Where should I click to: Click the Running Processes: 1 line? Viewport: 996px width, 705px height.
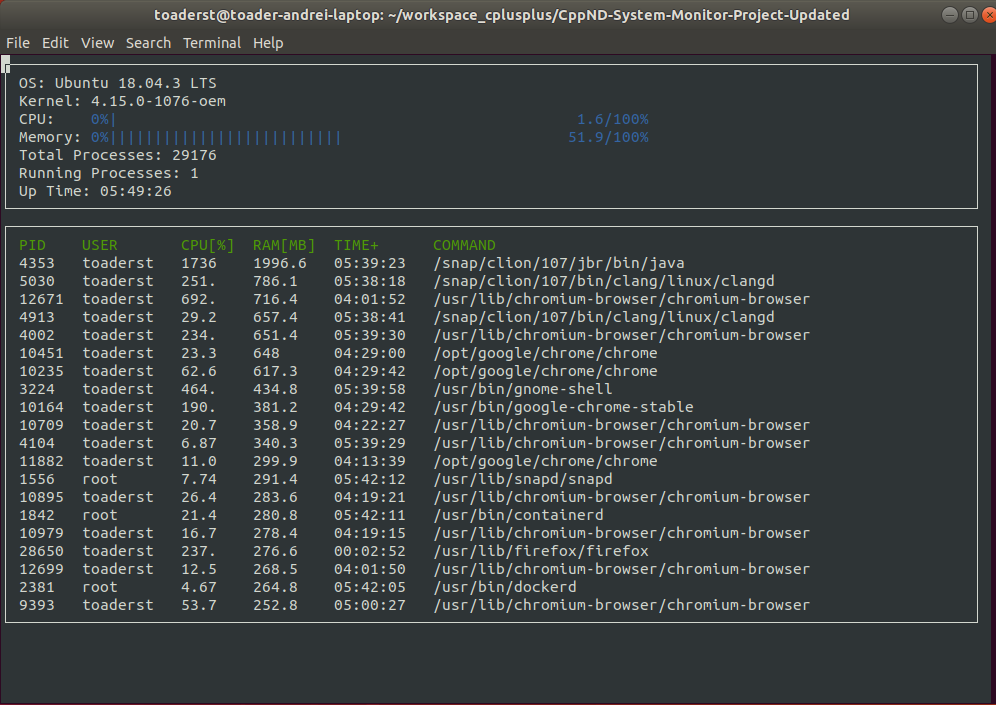coord(109,173)
